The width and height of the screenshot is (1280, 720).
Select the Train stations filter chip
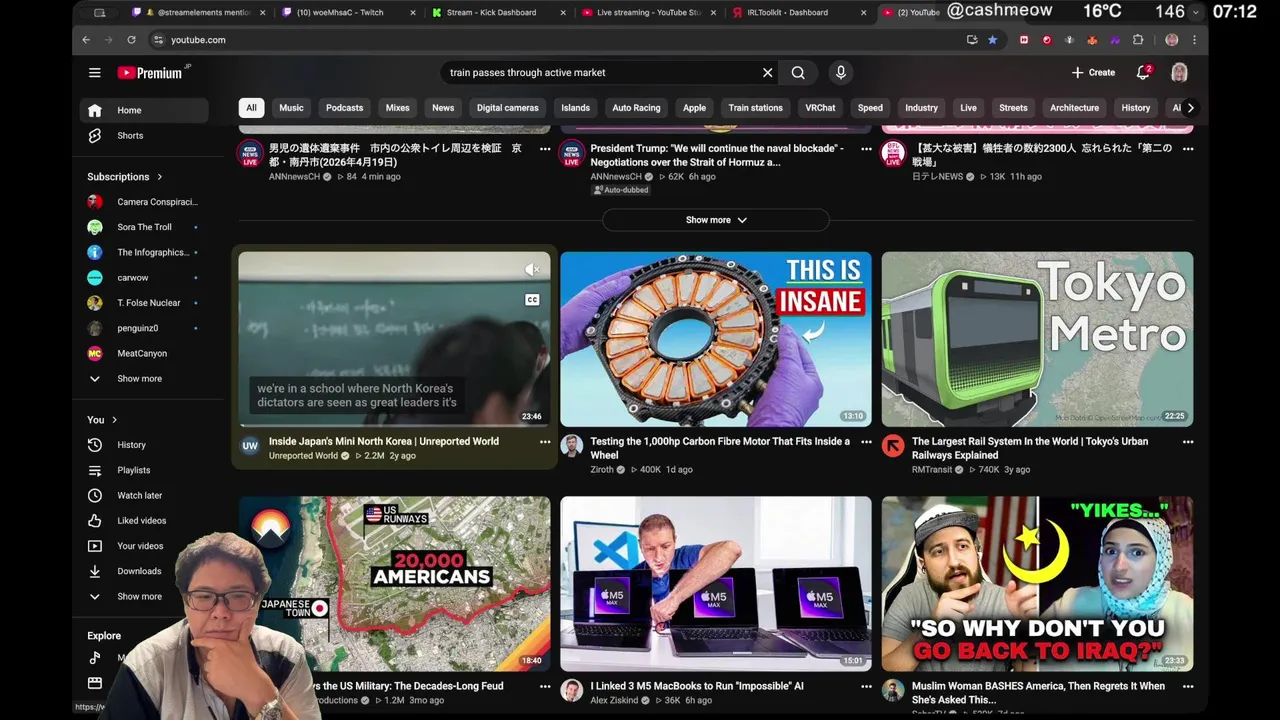(x=755, y=108)
